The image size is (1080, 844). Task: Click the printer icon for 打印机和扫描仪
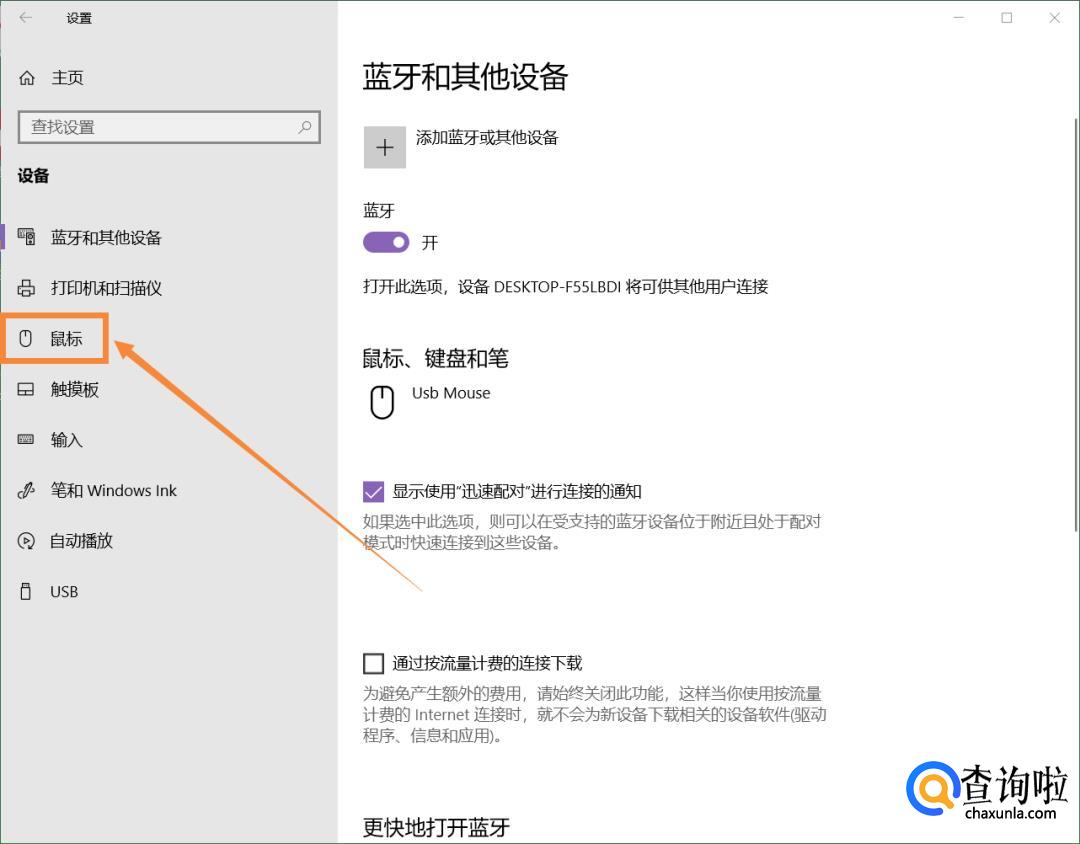click(x=26, y=288)
